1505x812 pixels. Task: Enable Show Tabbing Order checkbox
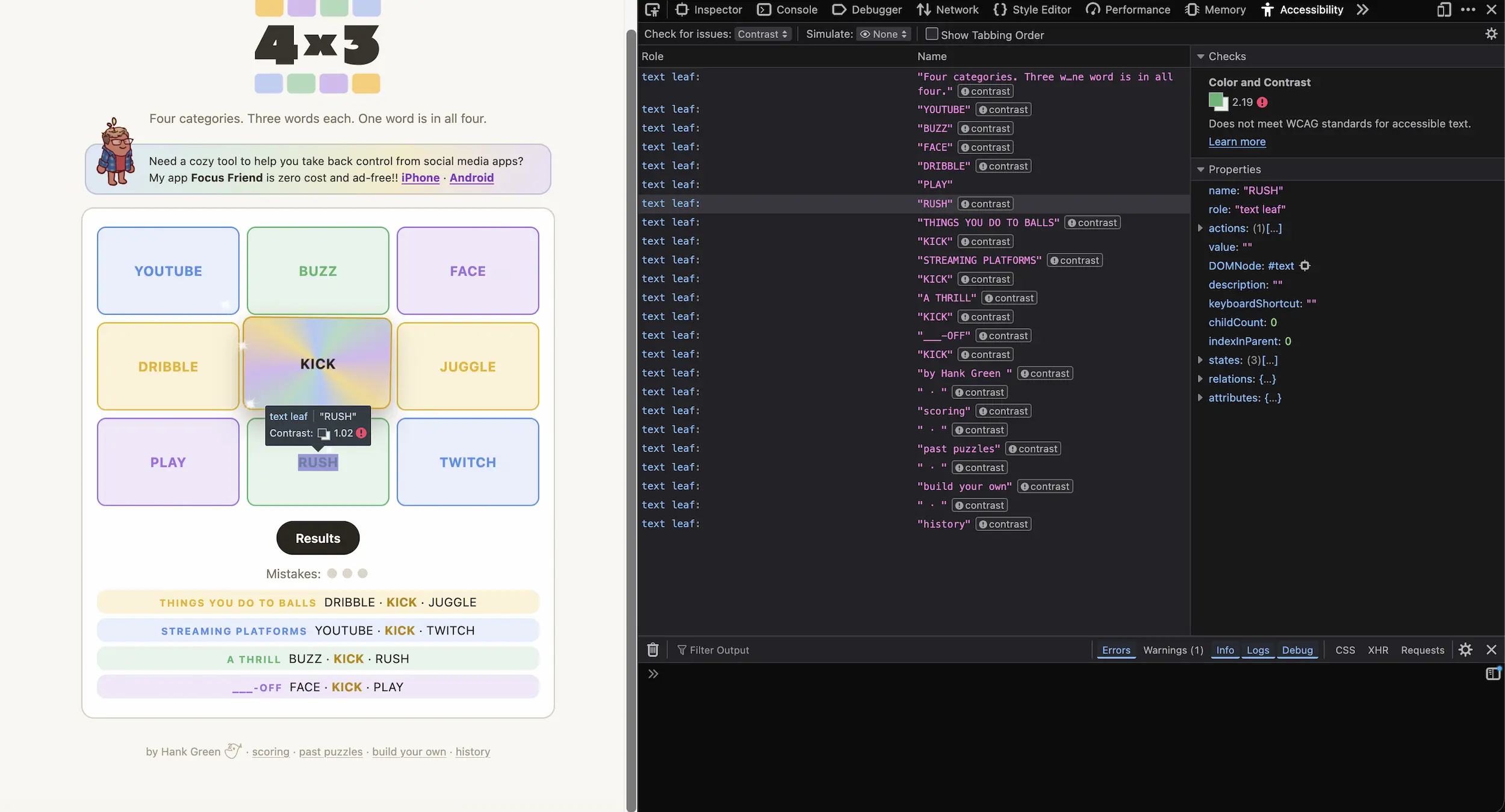tap(931, 34)
